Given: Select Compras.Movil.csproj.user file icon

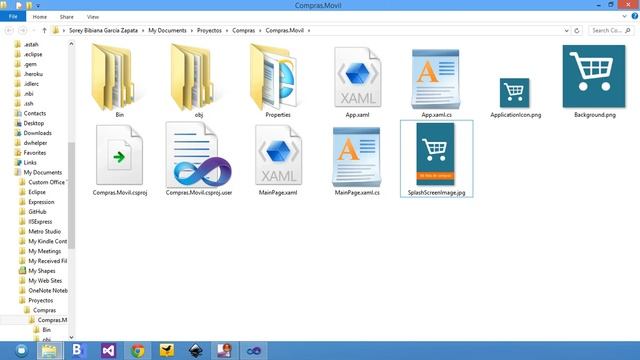Looking at the screenshot, I should (199, 155).
